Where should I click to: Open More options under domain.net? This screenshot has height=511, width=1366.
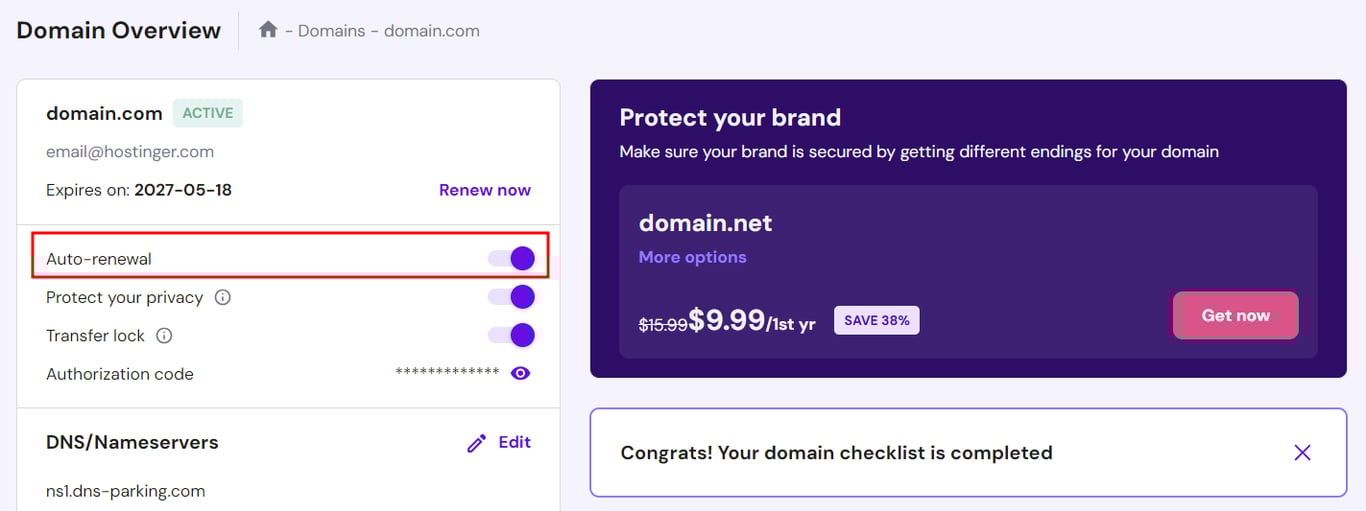692,257
